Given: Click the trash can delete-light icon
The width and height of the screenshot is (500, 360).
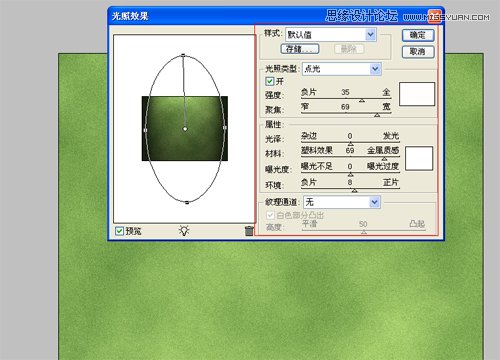Looking at the screenshot, I should tap(249, 231).
